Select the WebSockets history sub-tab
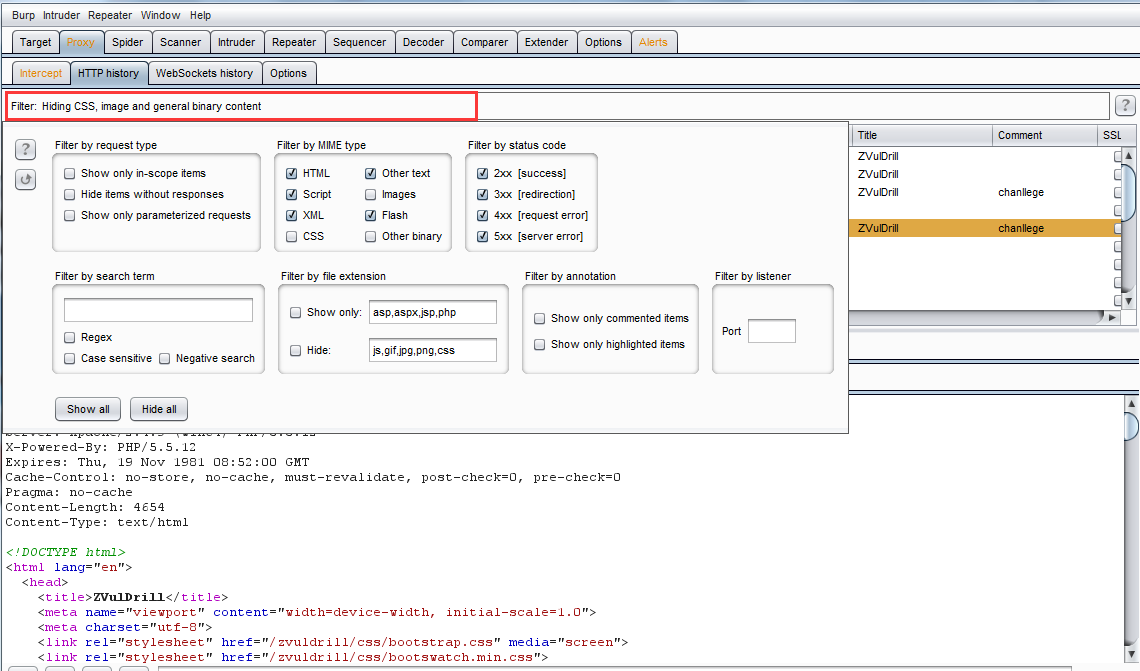This screenshot has height=671, width=1140. click(204, 73)
